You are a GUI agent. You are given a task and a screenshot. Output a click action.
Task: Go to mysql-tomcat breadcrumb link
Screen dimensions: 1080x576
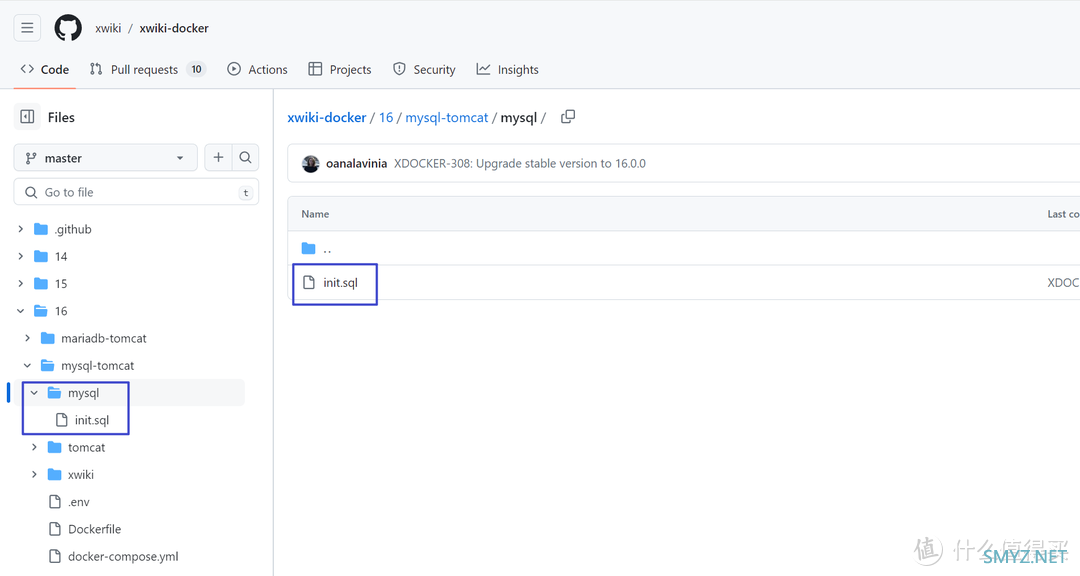(x=446, y=118)
